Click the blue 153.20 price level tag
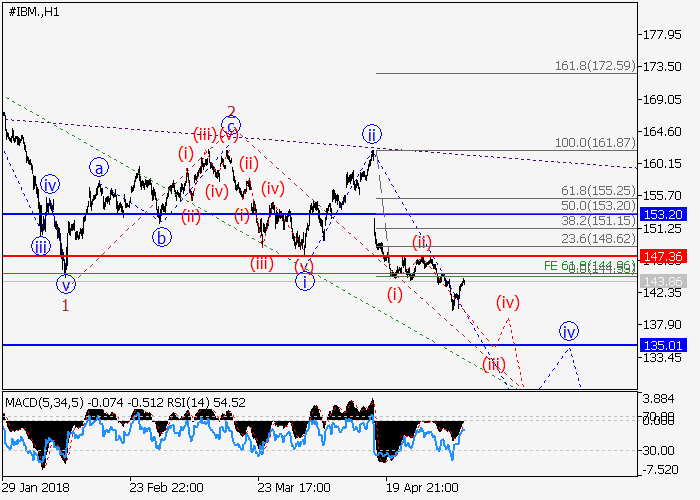 point(662,214)
